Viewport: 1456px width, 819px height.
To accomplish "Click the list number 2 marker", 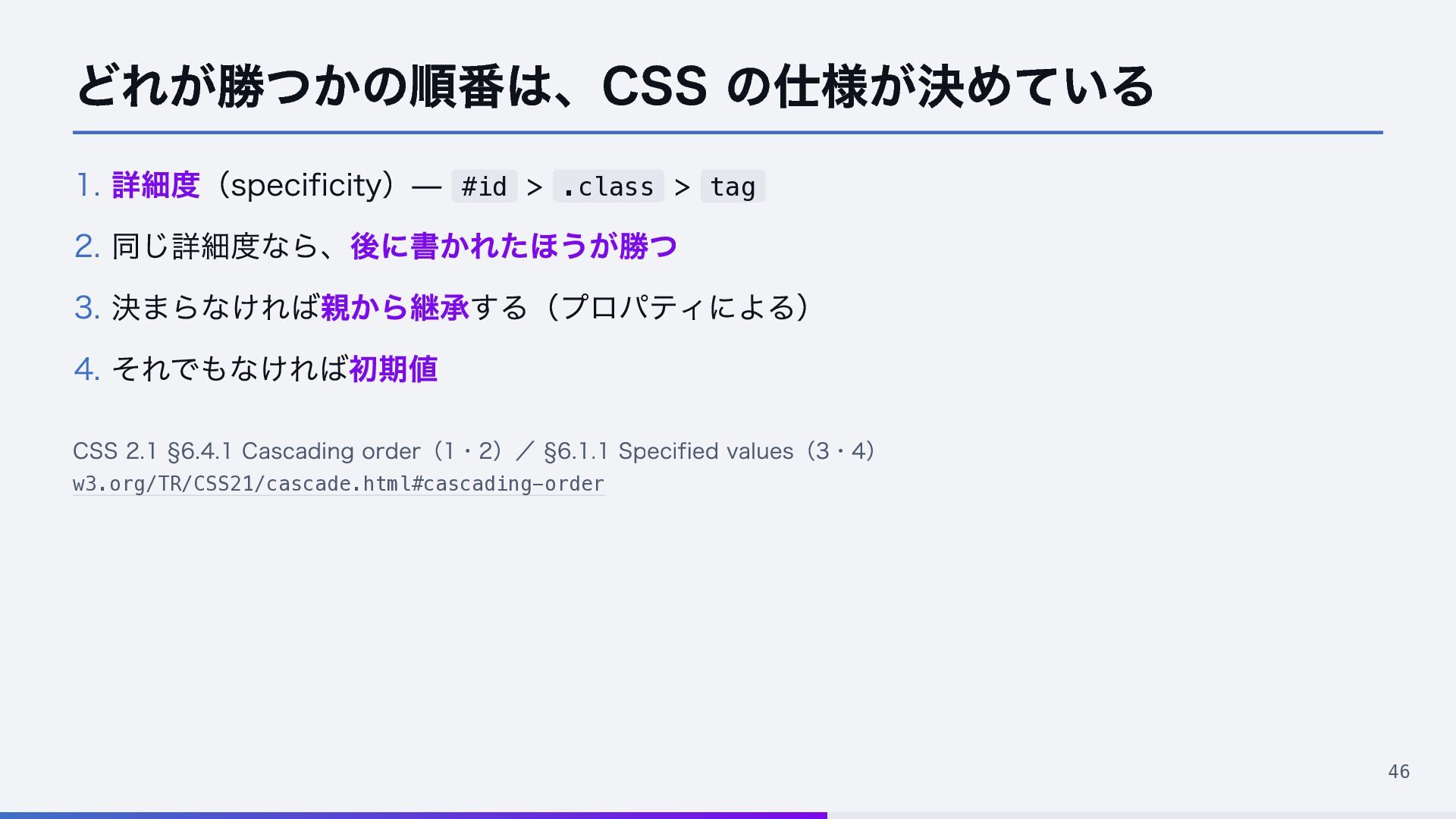I will [x=88, y=246].
